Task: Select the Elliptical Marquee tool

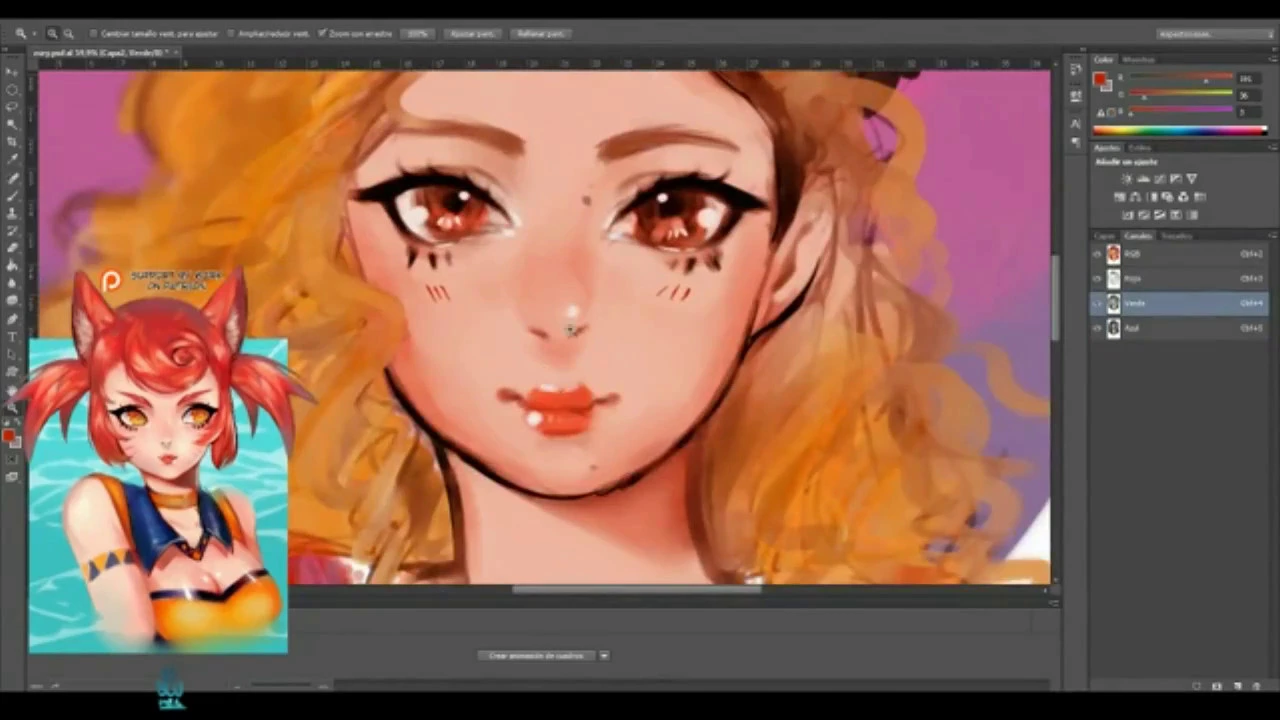Action: [x=12, y=89]
